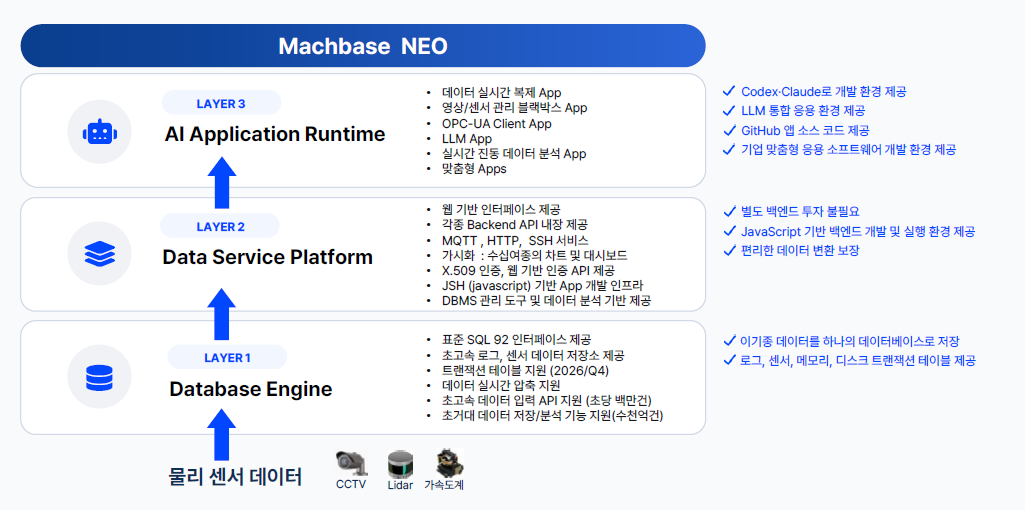Click the Lidar caption text
Viewport: 1025px width, 510px height.
coord(400,485)
